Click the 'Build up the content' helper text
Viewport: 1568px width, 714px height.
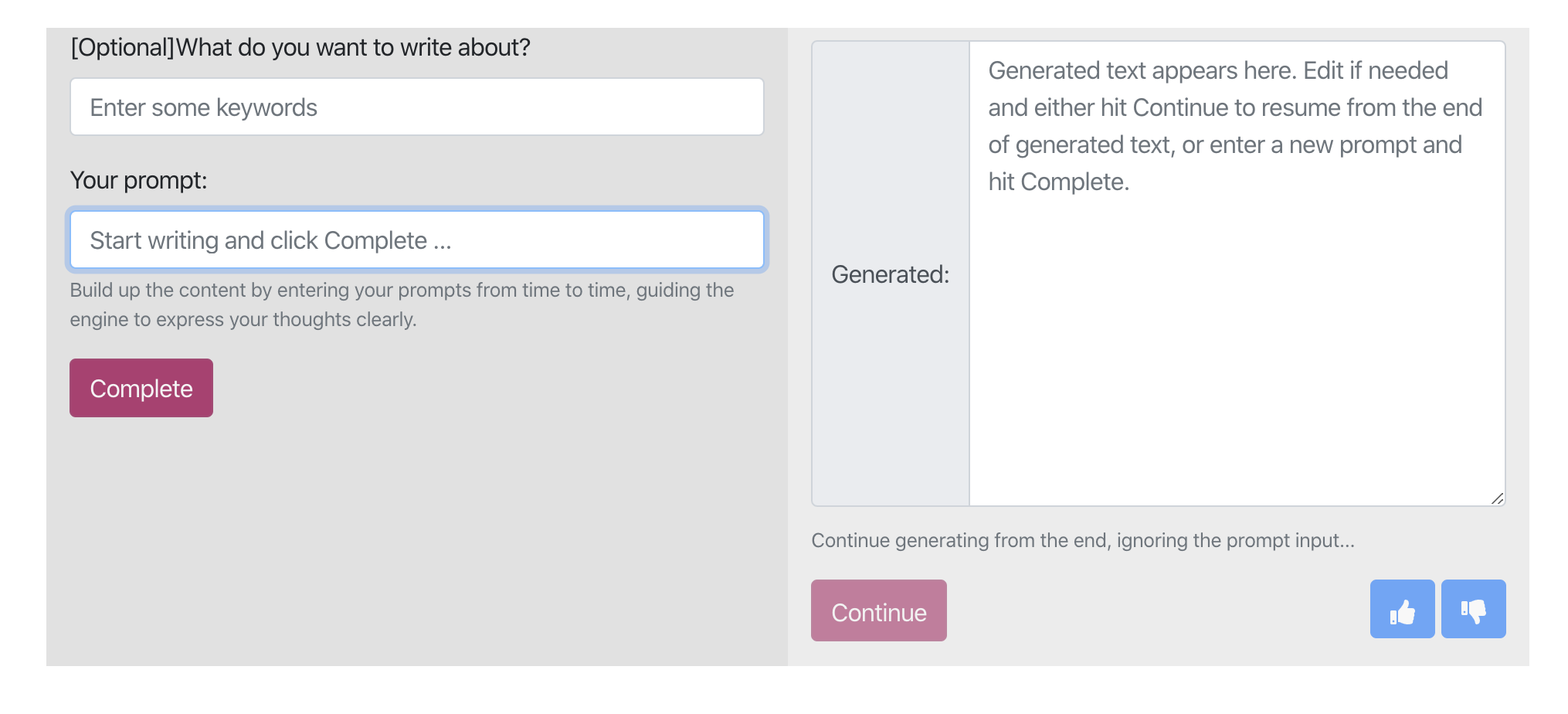click(402, 291)
